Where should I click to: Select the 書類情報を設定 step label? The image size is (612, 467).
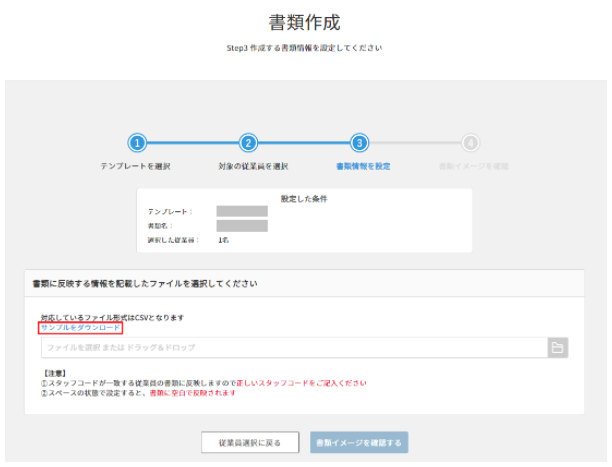pyautogui.click(x=363, y=166)
